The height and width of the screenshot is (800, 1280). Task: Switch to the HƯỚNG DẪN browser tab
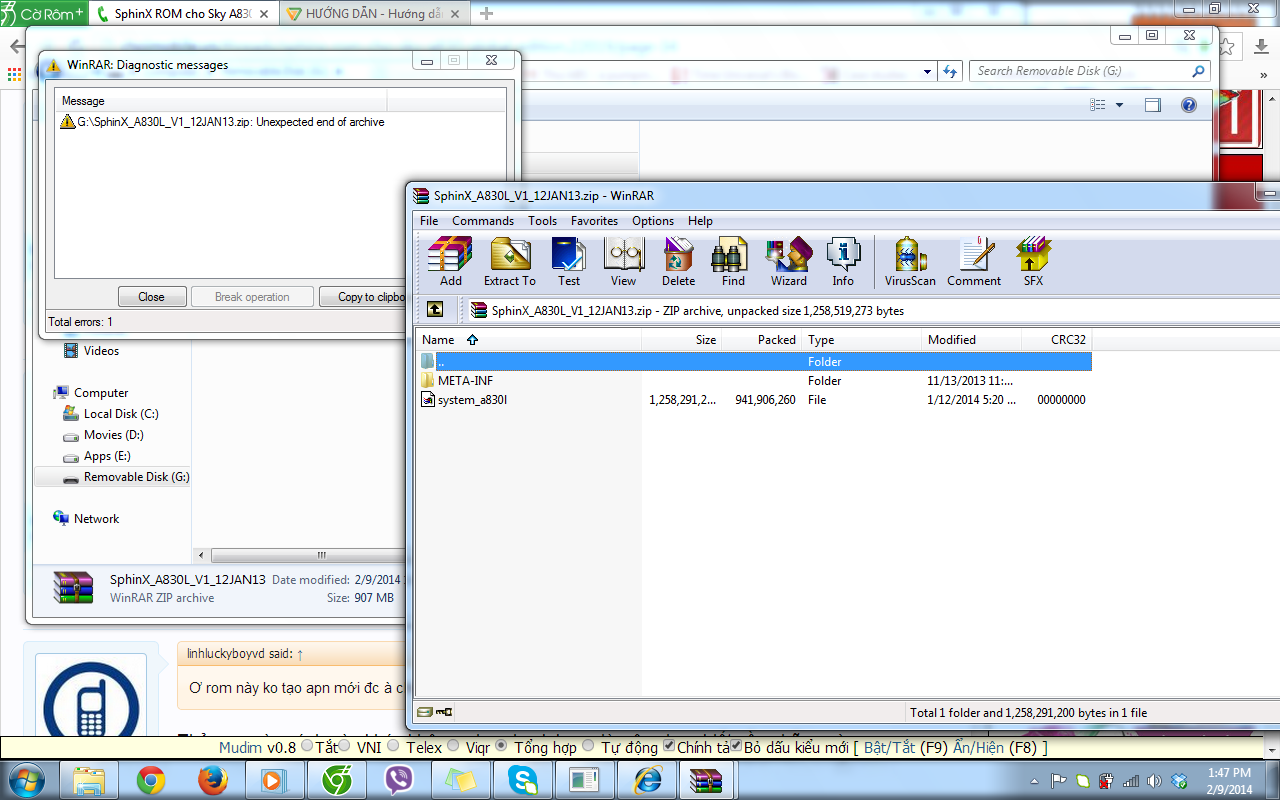373,14
